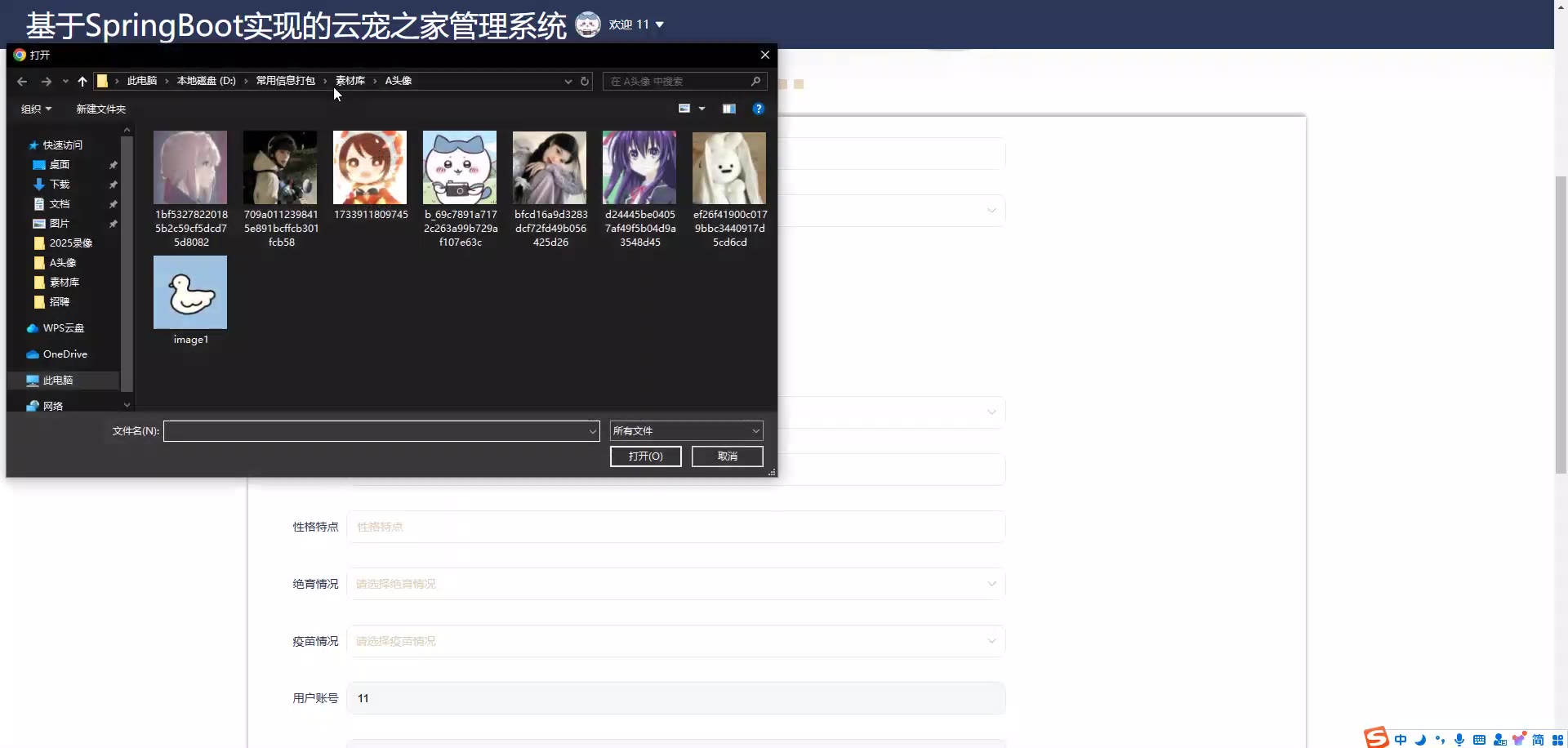Click the 用户账号 field showing 11
The width and height of the screenshot is (1568, 748).
pos(676,698)
